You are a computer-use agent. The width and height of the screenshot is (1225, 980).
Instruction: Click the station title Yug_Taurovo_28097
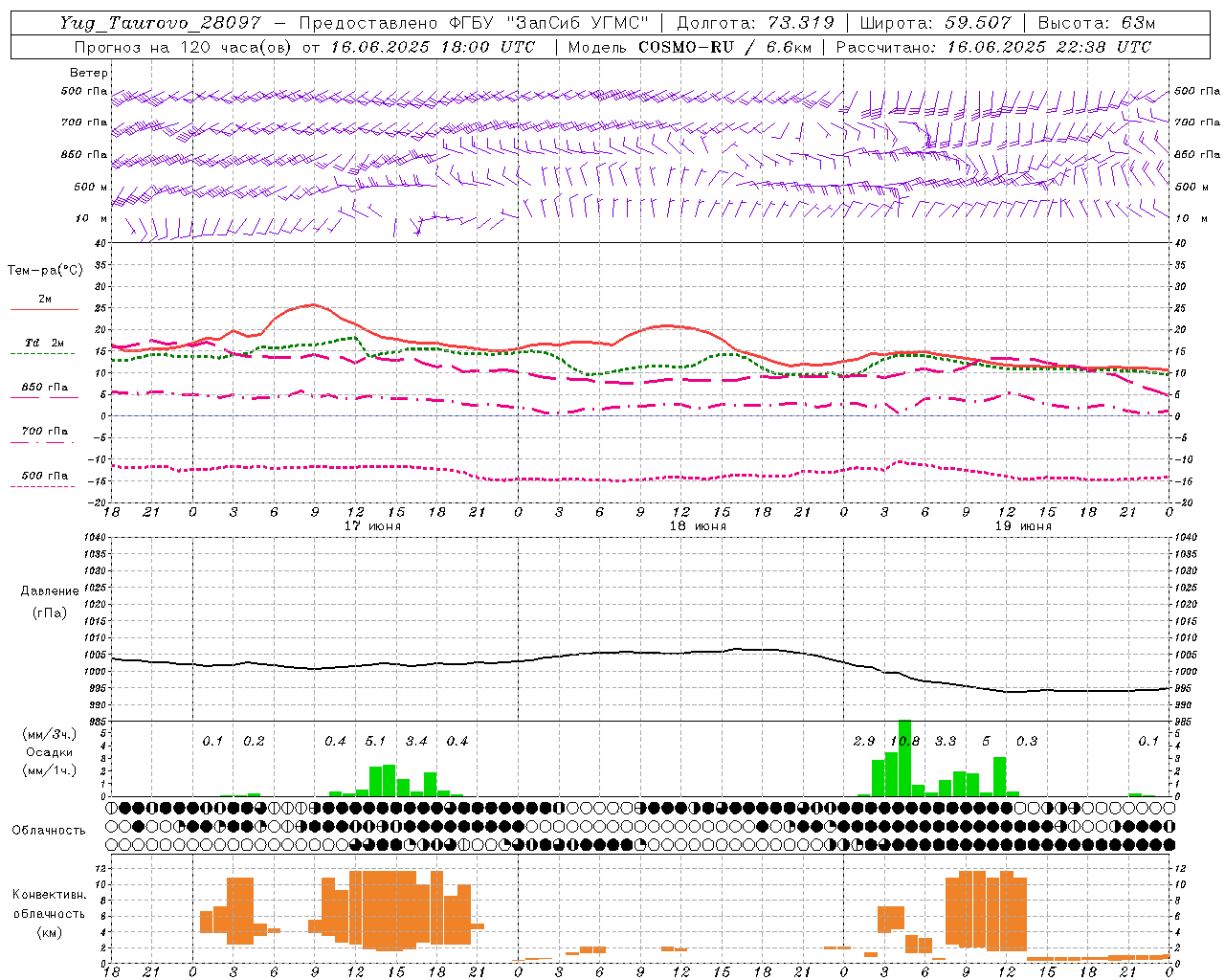pos(161,23)
